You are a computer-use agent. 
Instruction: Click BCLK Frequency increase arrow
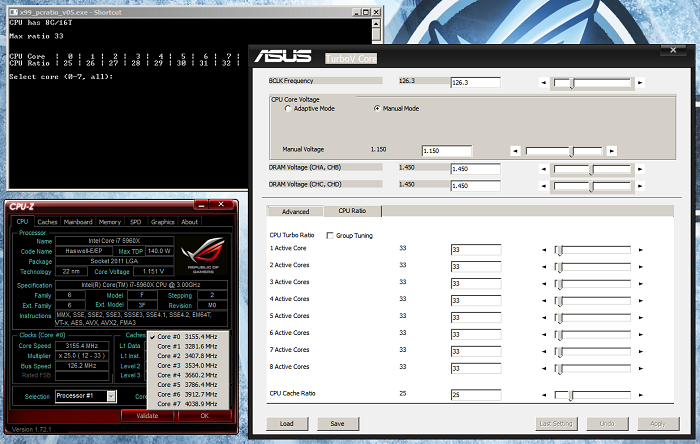click(640, 83)
